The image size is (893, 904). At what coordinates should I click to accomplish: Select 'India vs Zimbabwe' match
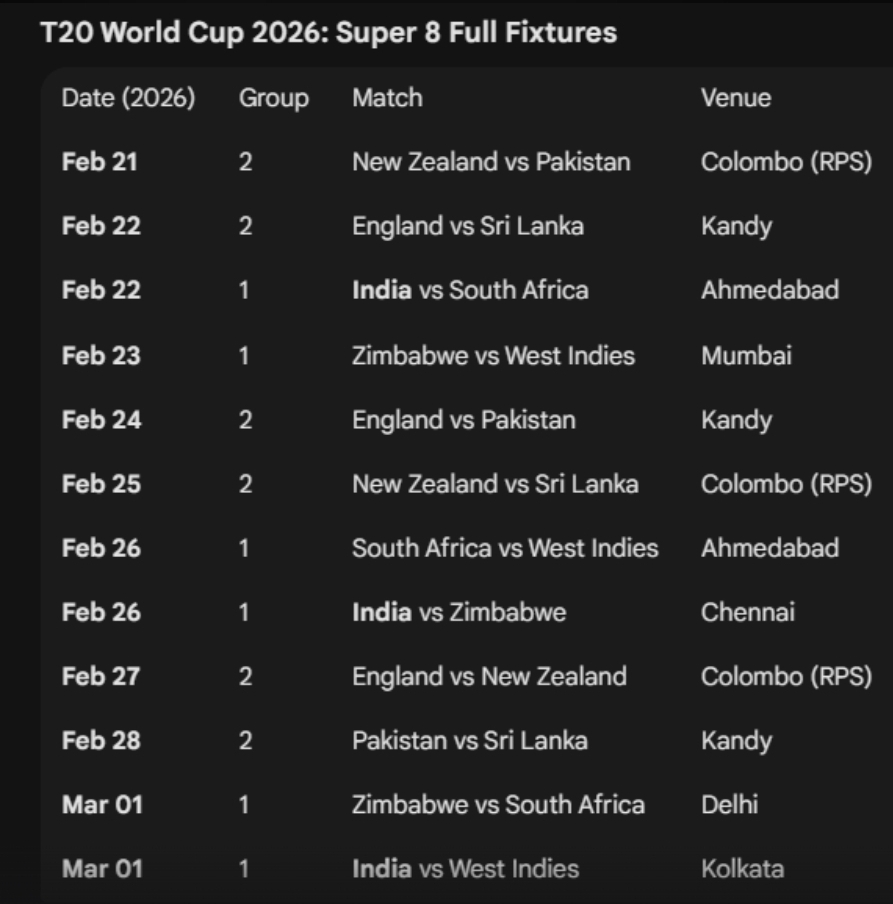pyautogui.click(x=458, y=612)
